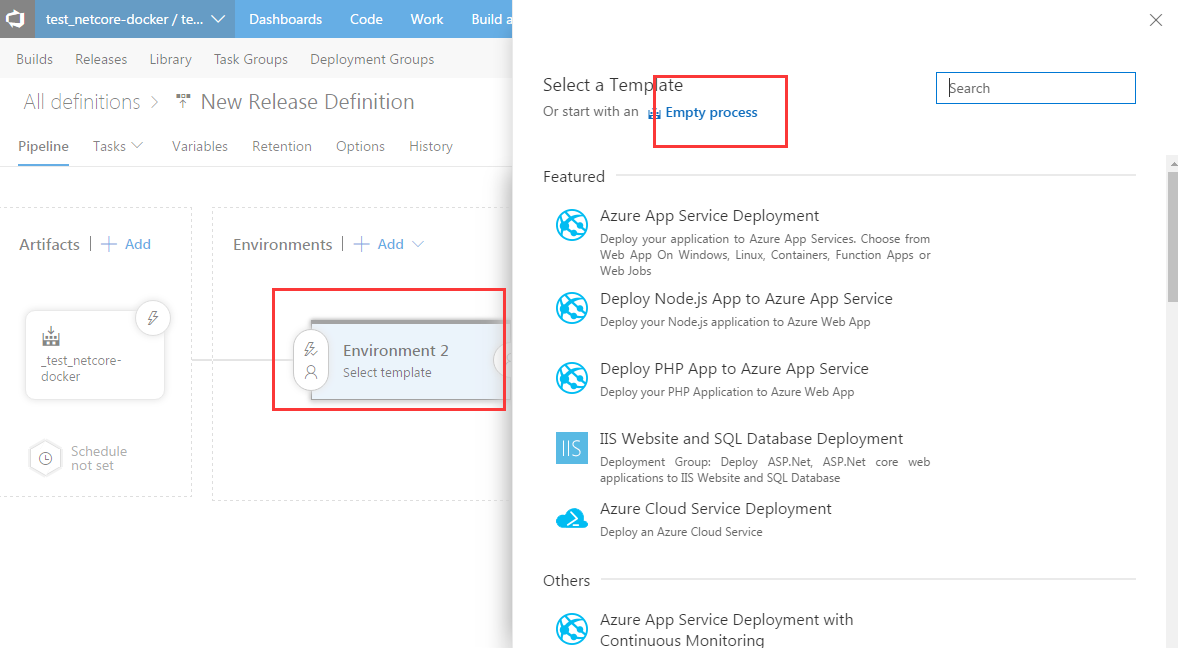1178x648 pixels.
Task: Open Deployment Groups page
Action: [x=372, y=59]
